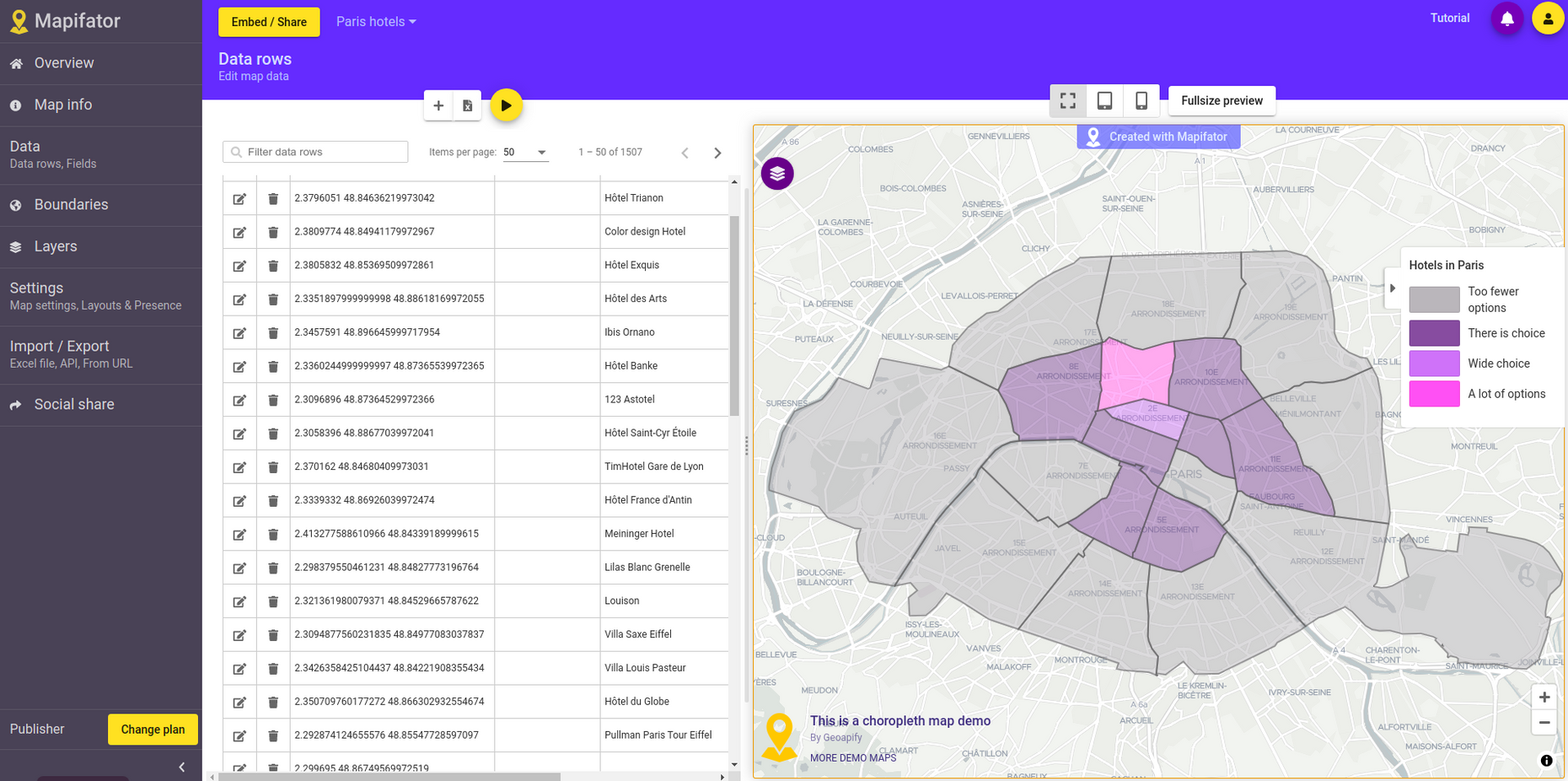Image resolution: width=1568 pixels, height=781 pixels.
Task: Select the pink 'A lot of options' legend swatch
Action: click(1434, 393)
